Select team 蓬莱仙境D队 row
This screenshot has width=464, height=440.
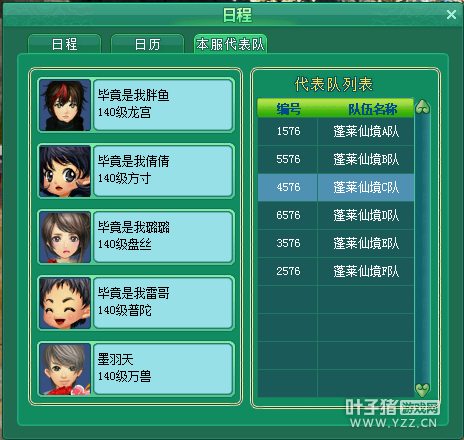336,215
